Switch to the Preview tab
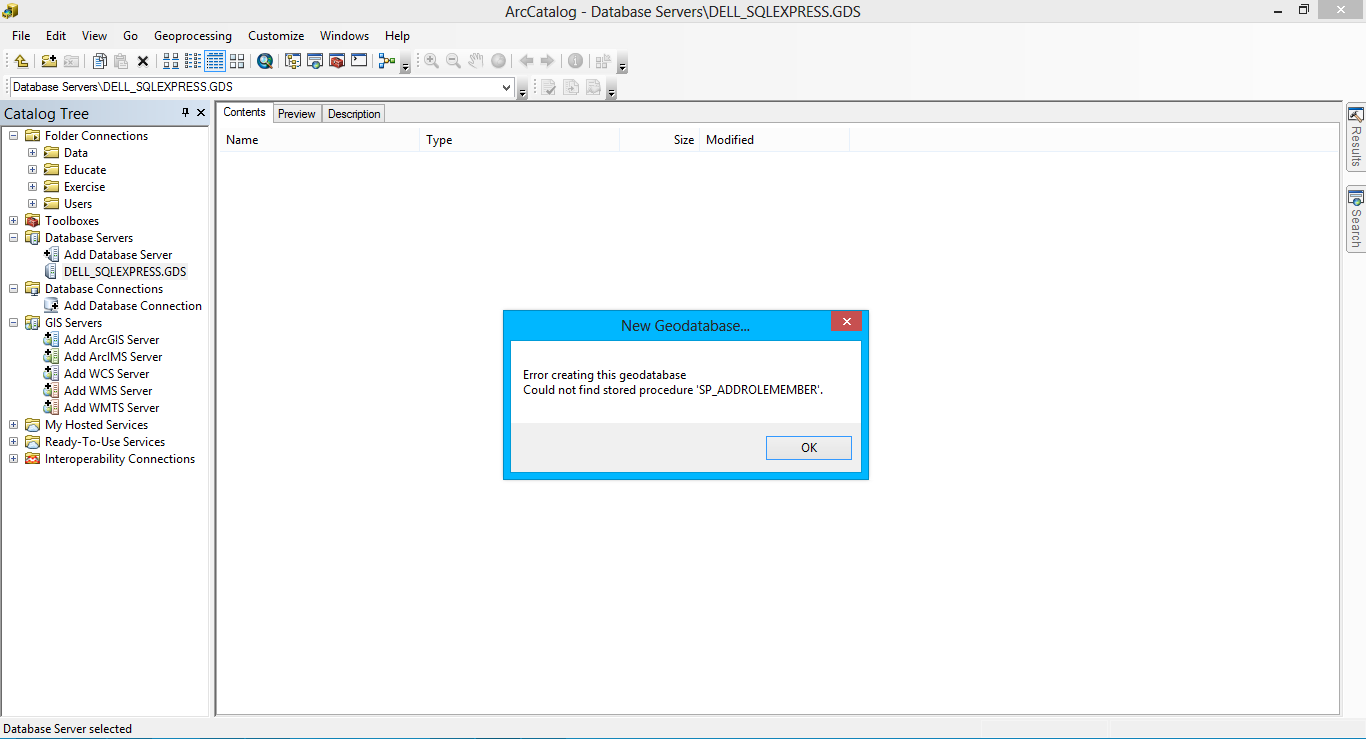 (297, 114)
